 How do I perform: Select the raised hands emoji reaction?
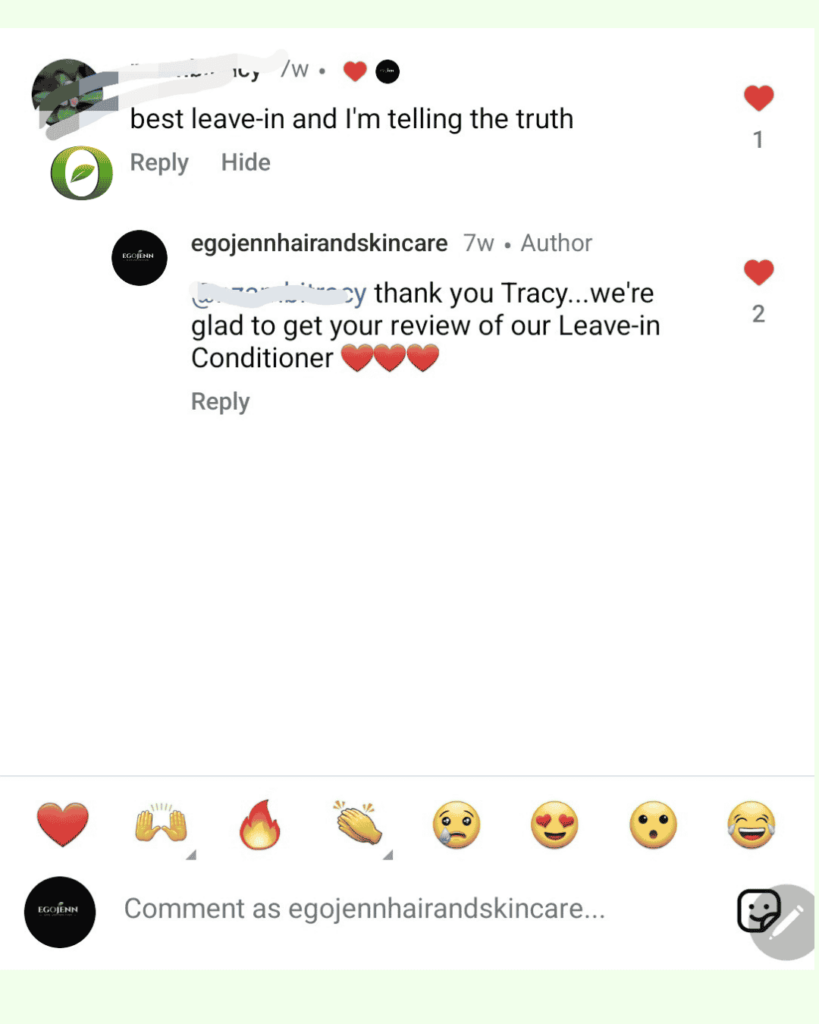click(161, 824)
